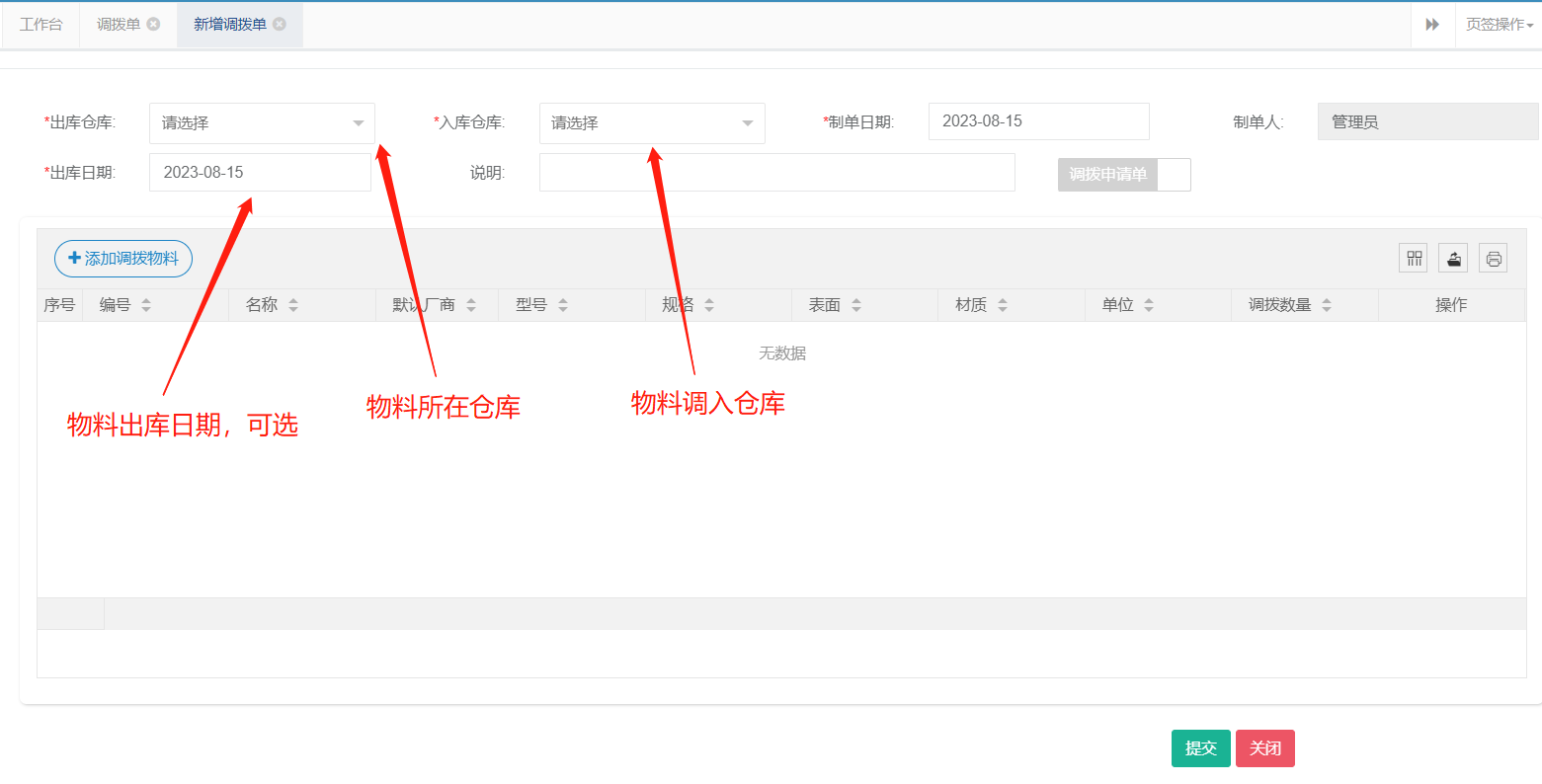Switch to the 工作台 tab

tap(41, 25)
